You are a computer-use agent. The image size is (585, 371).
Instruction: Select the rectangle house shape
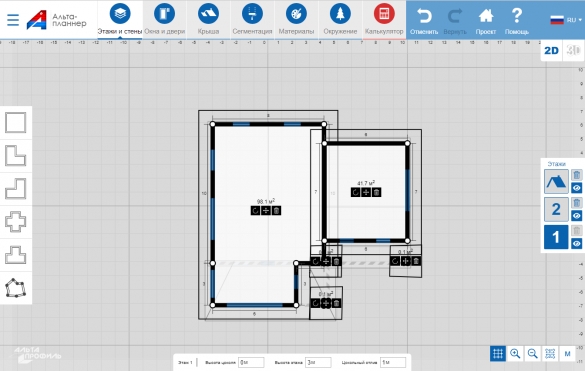[15, 122]
